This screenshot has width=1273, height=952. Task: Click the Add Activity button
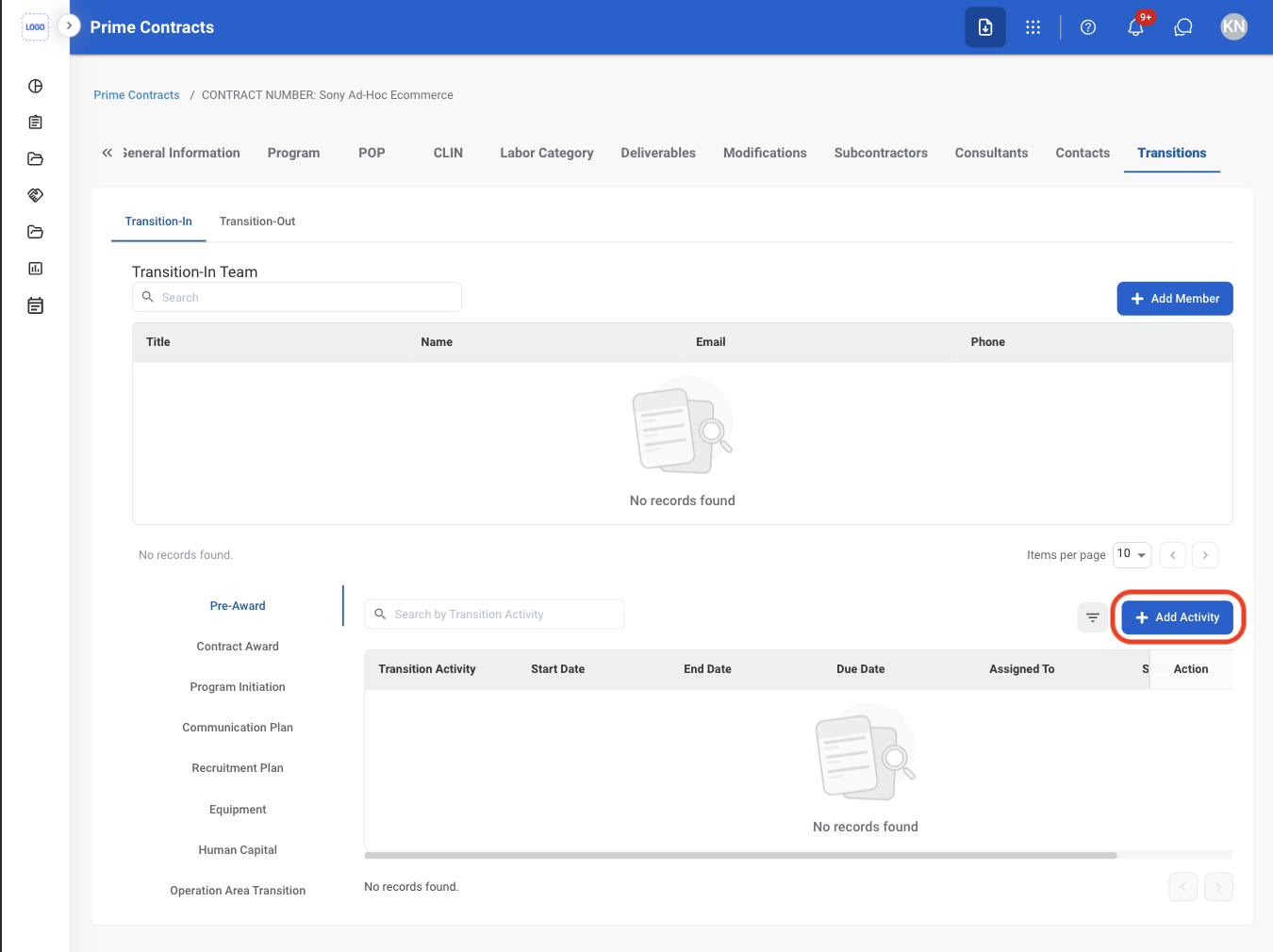1178,617
